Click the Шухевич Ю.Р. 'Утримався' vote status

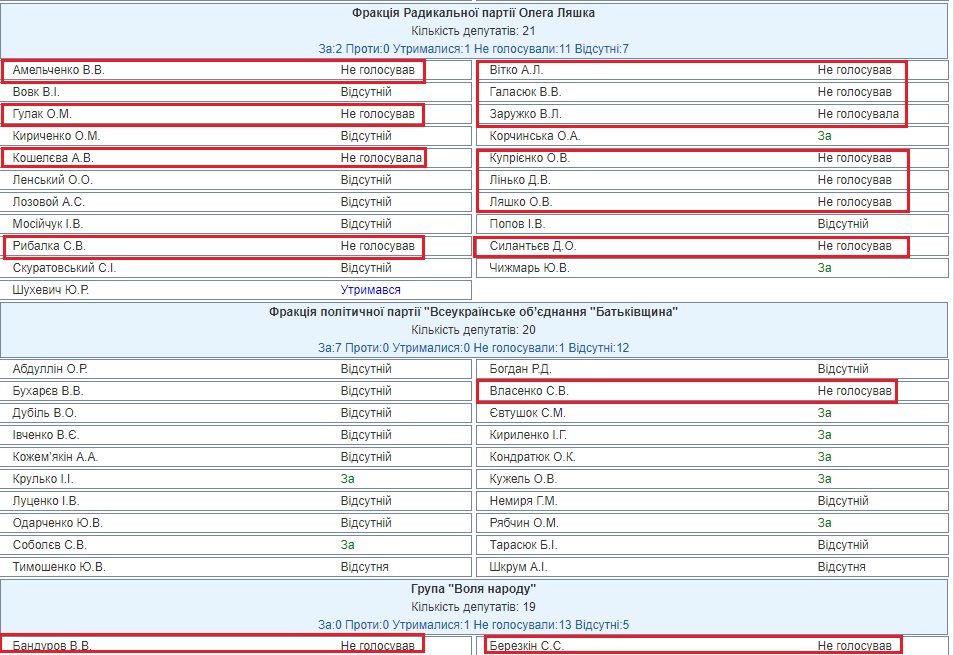tap(370, 290)
